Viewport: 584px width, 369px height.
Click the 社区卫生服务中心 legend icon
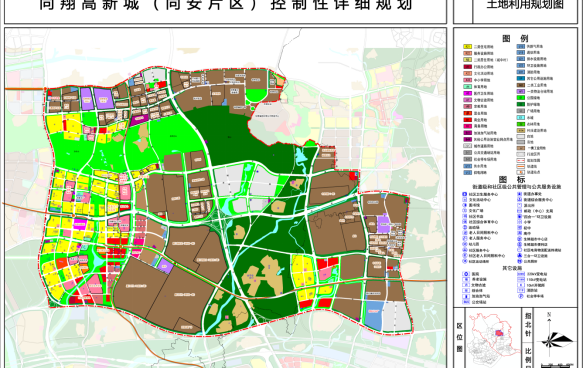[464, 194]
